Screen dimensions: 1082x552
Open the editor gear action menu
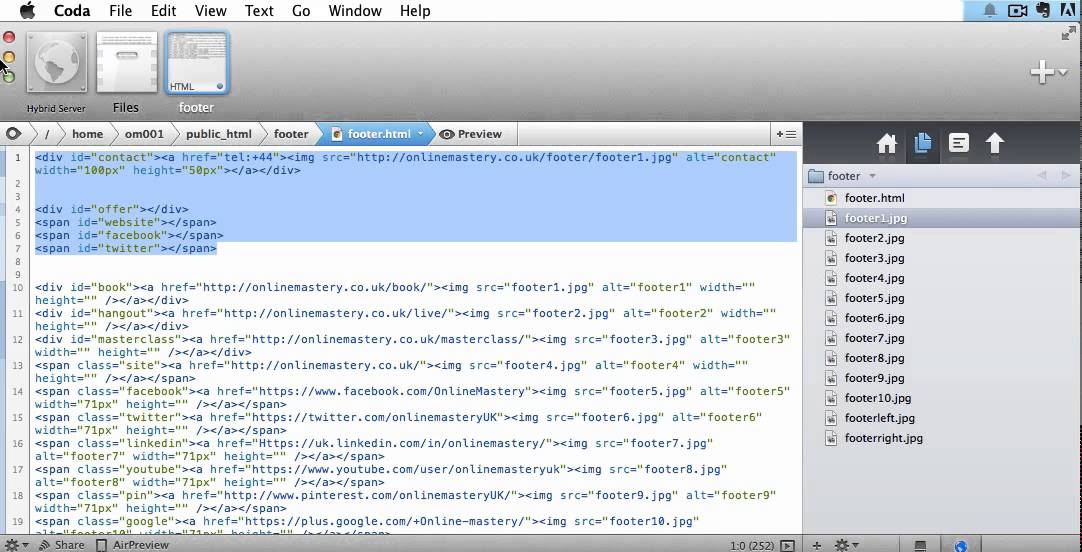coord(15,545)
